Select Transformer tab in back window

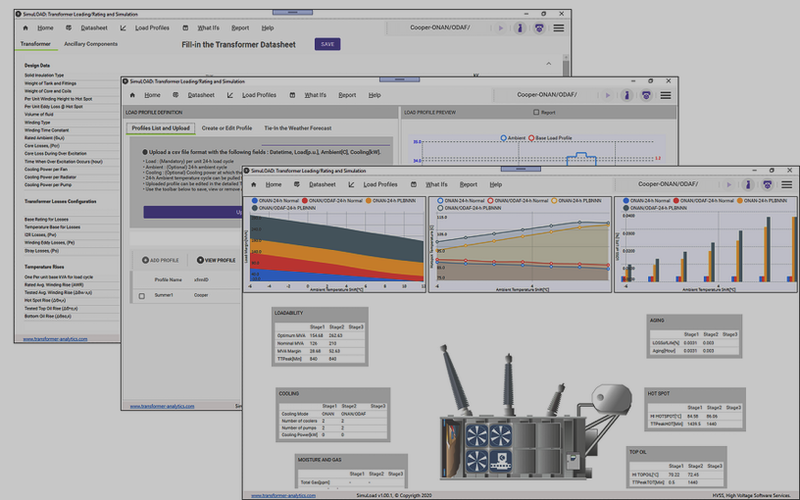[35, 44]
